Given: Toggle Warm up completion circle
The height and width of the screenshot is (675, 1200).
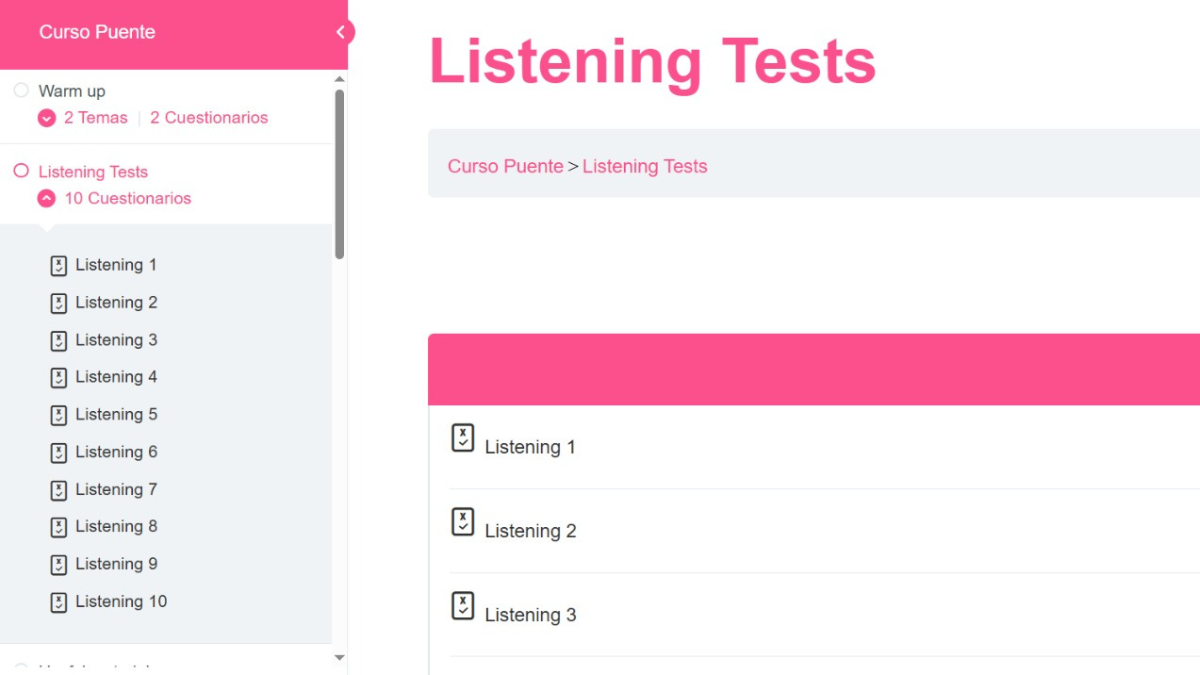Looking at the screenshot, I should (21, 91).
